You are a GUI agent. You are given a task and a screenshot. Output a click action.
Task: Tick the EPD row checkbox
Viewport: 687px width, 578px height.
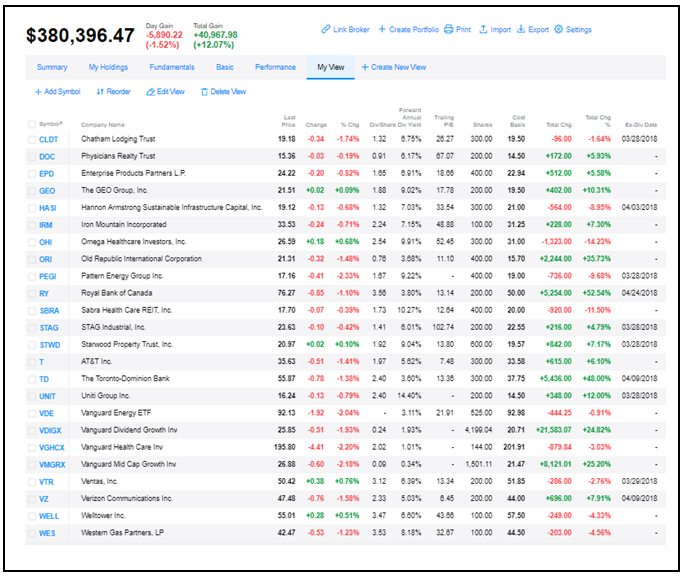click(x=32, y=174)
